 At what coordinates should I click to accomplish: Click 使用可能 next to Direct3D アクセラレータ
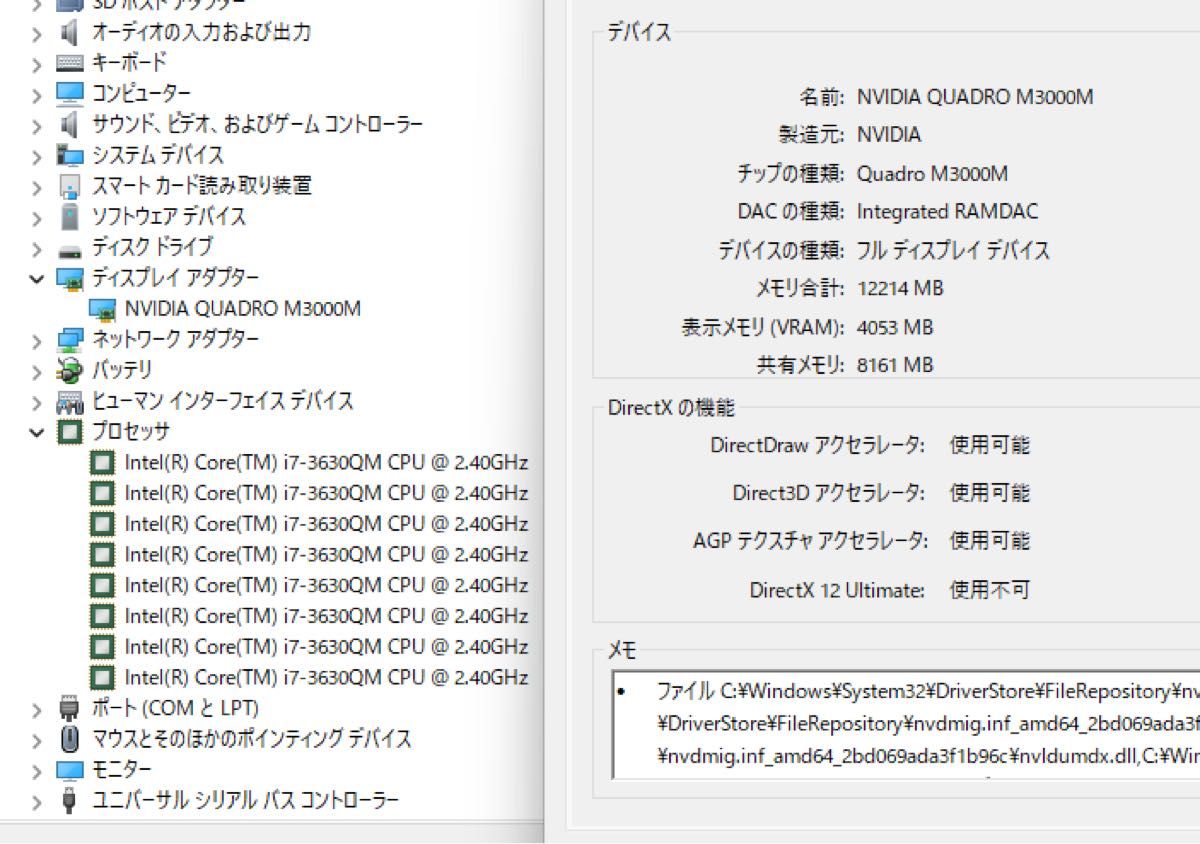click(x=989, y=494)
